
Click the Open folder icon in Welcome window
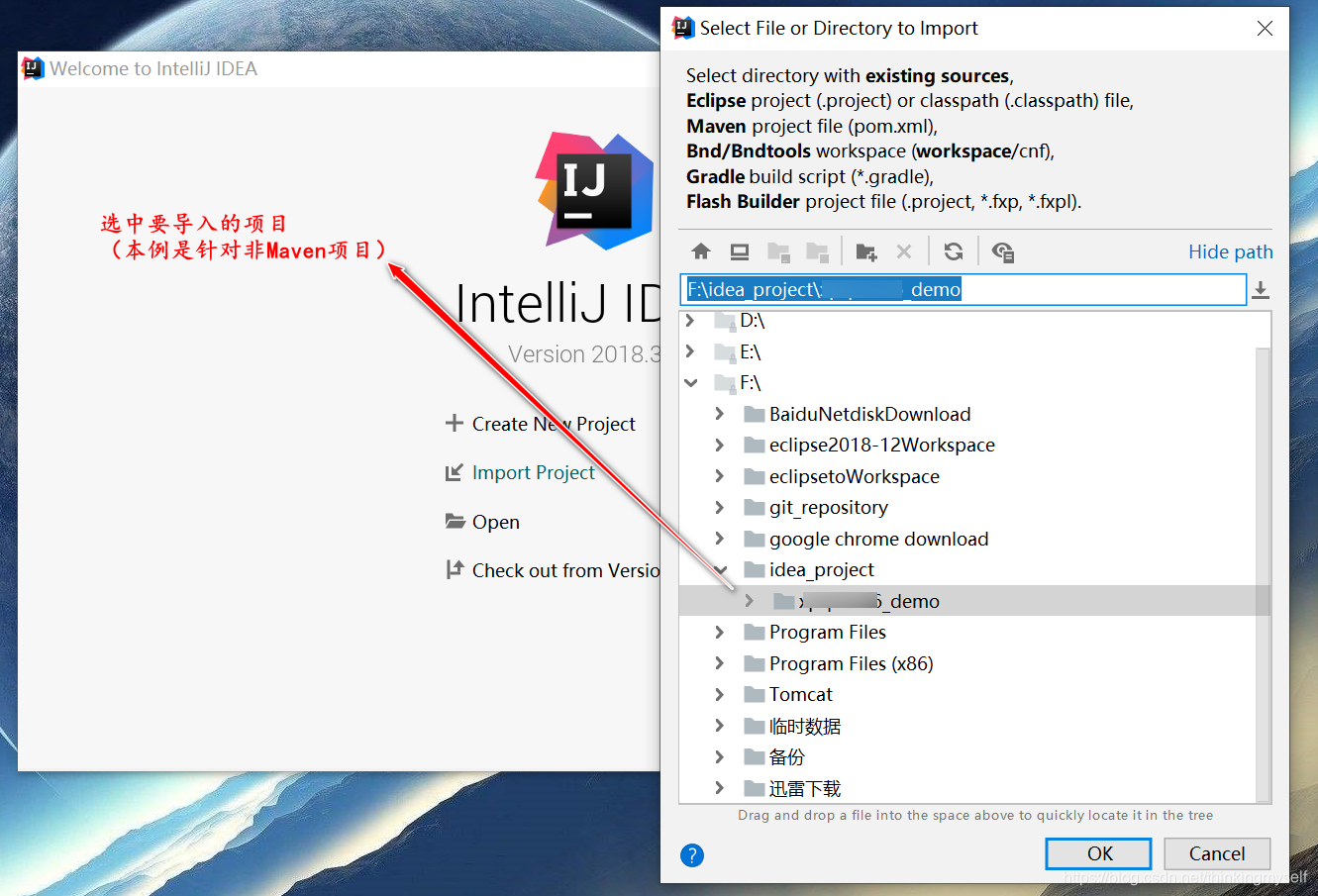(x=455, y=521)
